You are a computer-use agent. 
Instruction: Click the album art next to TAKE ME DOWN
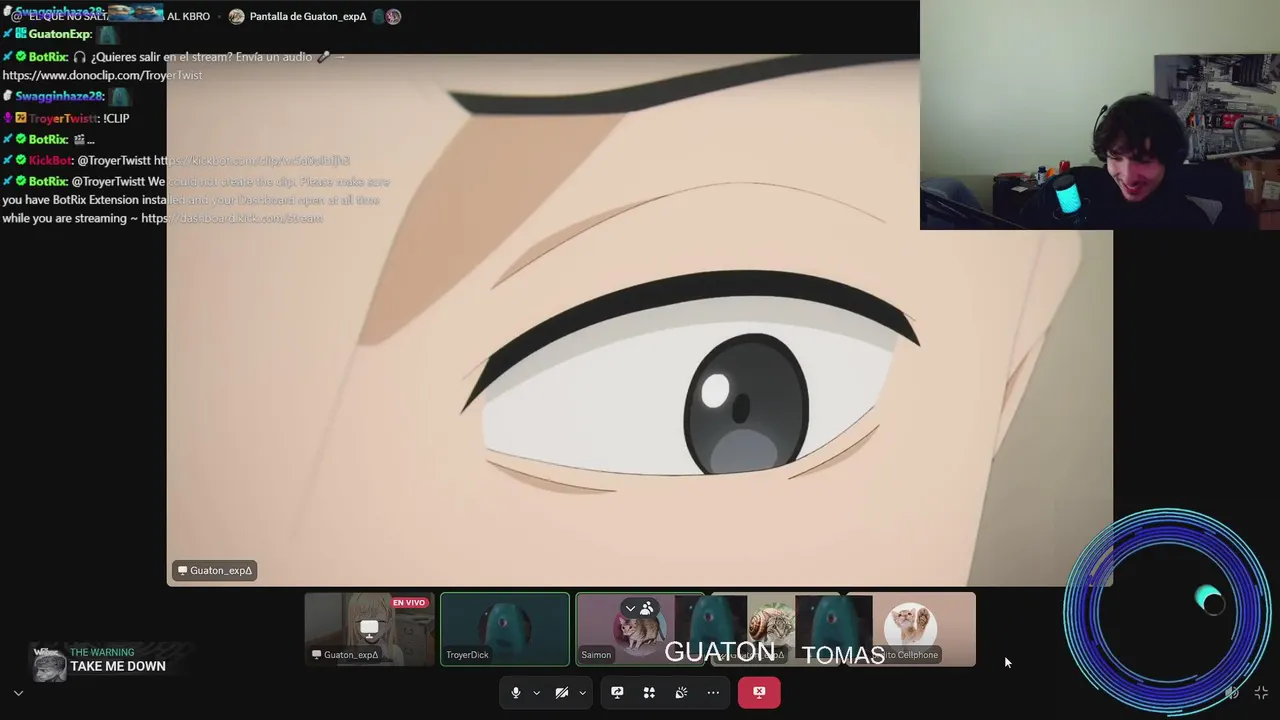49,664
